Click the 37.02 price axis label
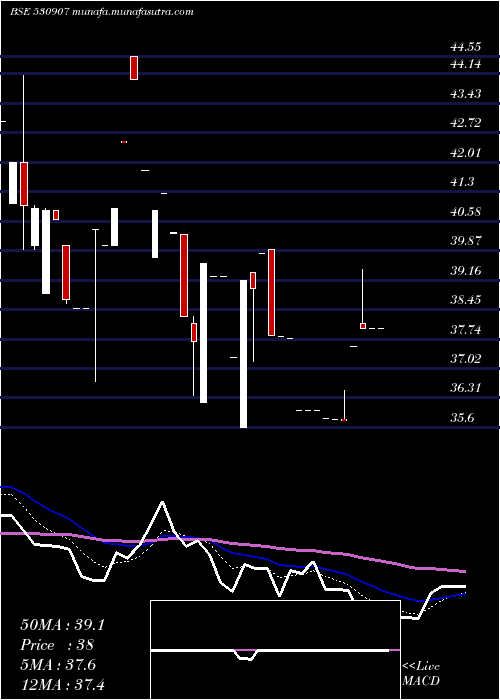Viewport: 500px width, 700px height. (466, 359)
